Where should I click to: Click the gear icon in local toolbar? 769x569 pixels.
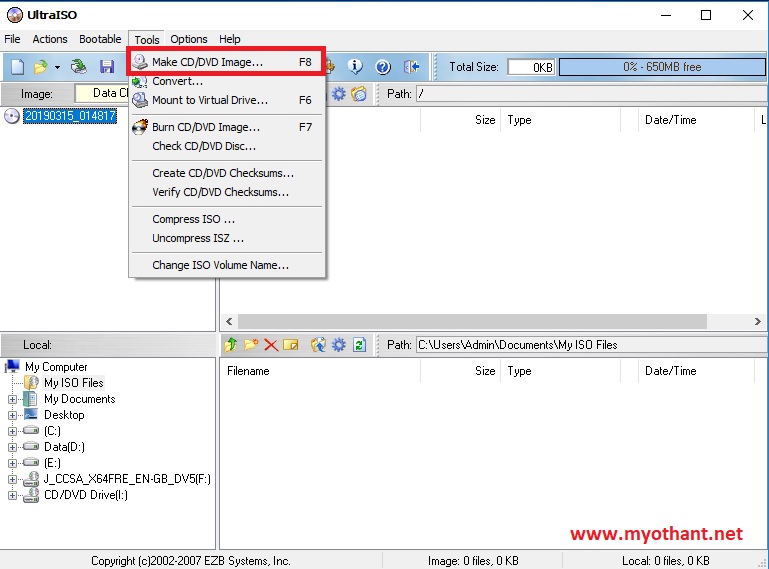point(338,344)
